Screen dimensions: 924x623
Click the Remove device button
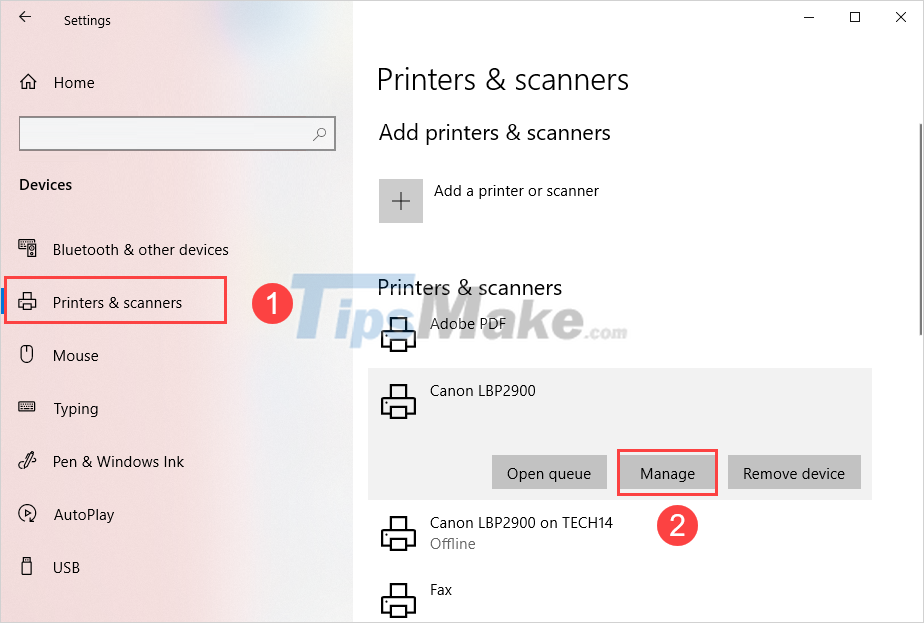(794, 472)
